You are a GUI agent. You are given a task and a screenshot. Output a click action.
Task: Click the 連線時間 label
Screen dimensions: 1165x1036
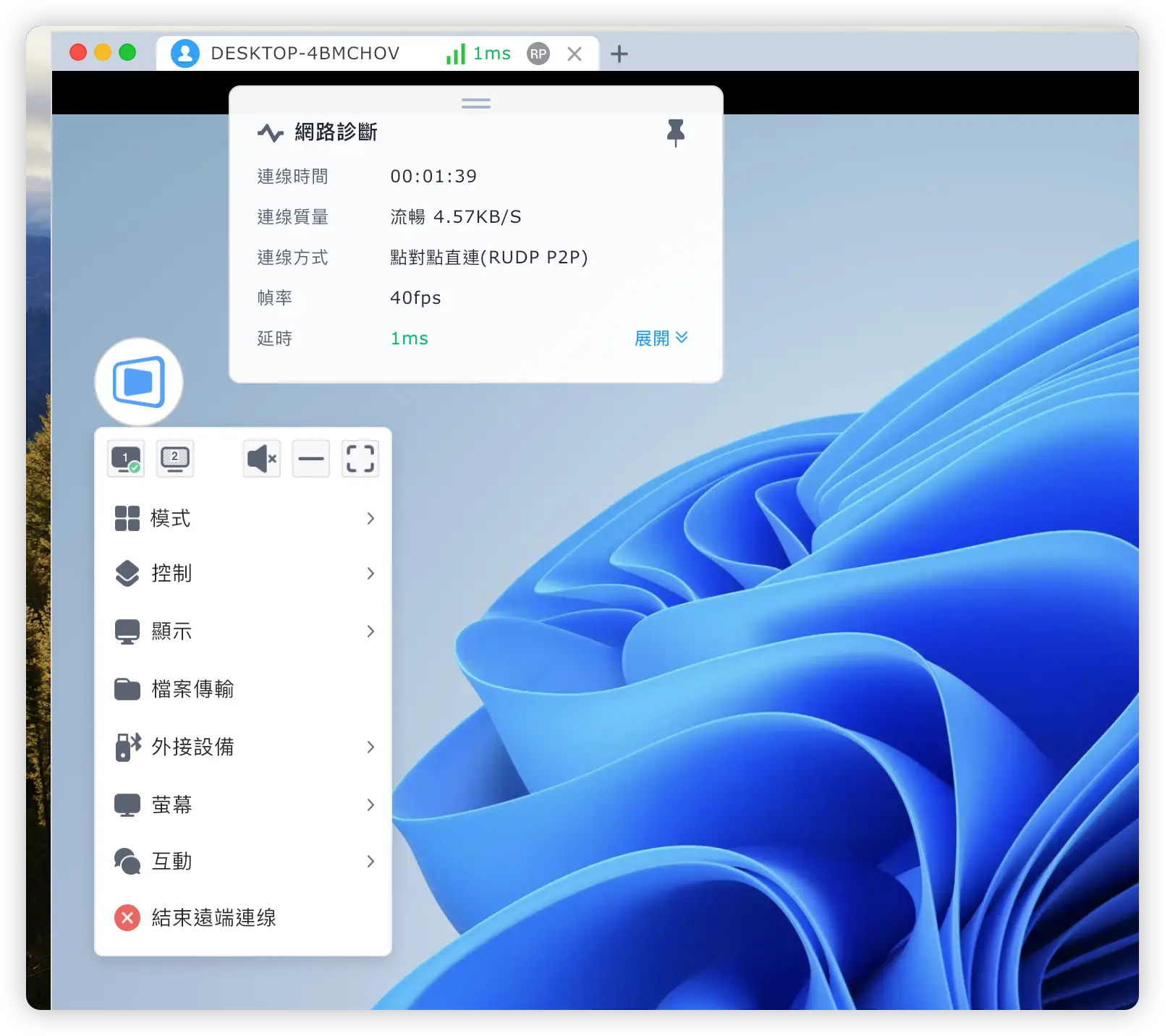[x=293, y=177]
